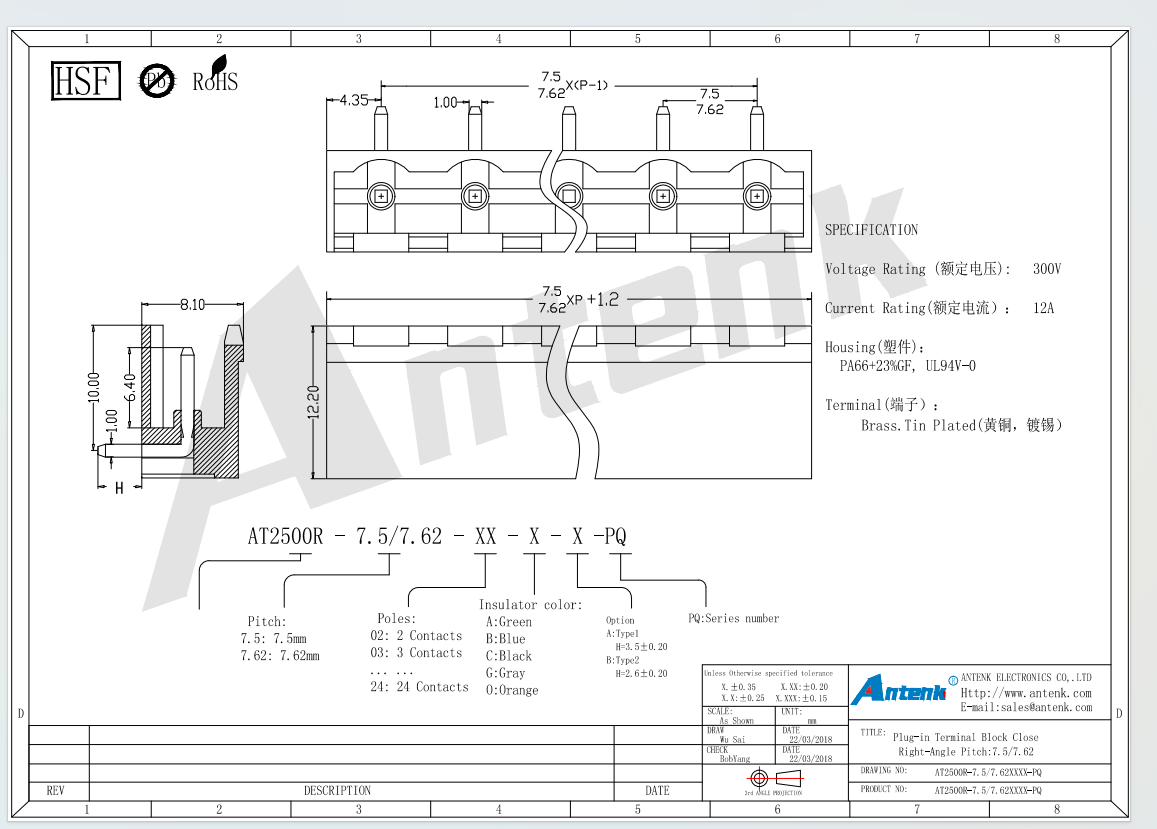Click the lead-free Pb crossed-out symbol
The width and height of the screenshot is (1157, 829).
[157, 80]
